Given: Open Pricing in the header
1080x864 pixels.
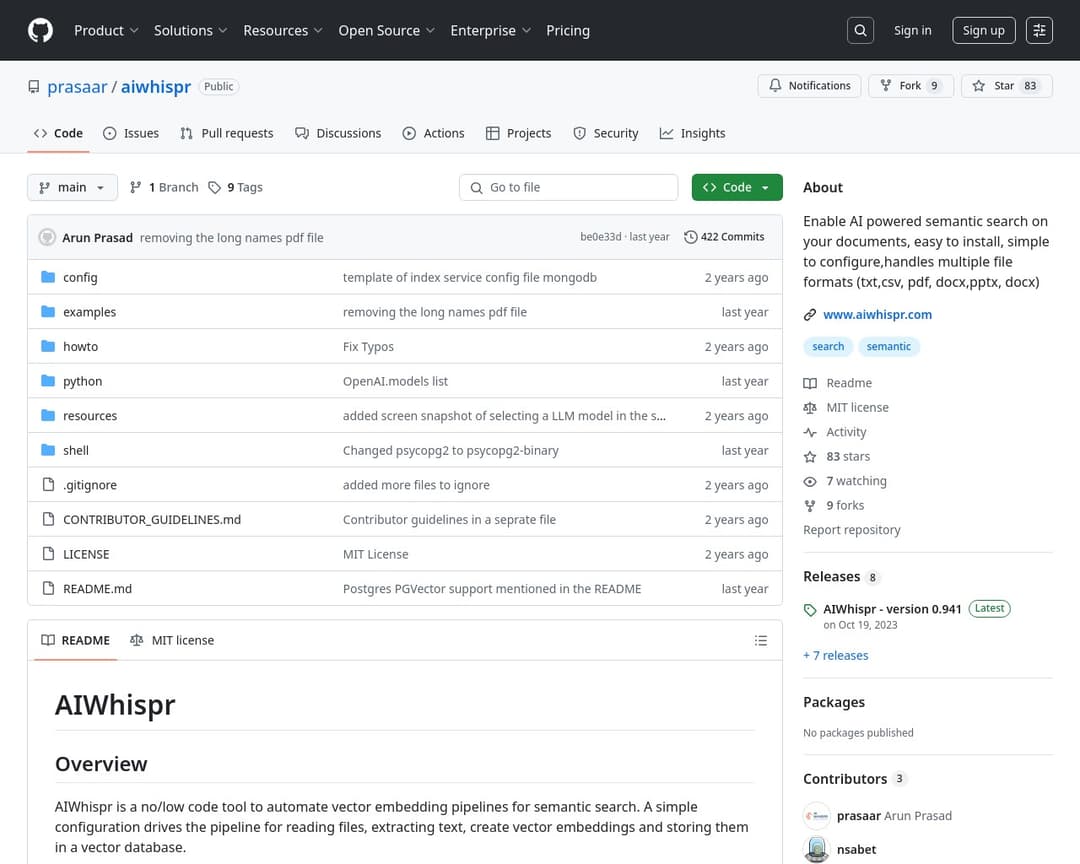Looking at the screenshot, I should (568, 30).
